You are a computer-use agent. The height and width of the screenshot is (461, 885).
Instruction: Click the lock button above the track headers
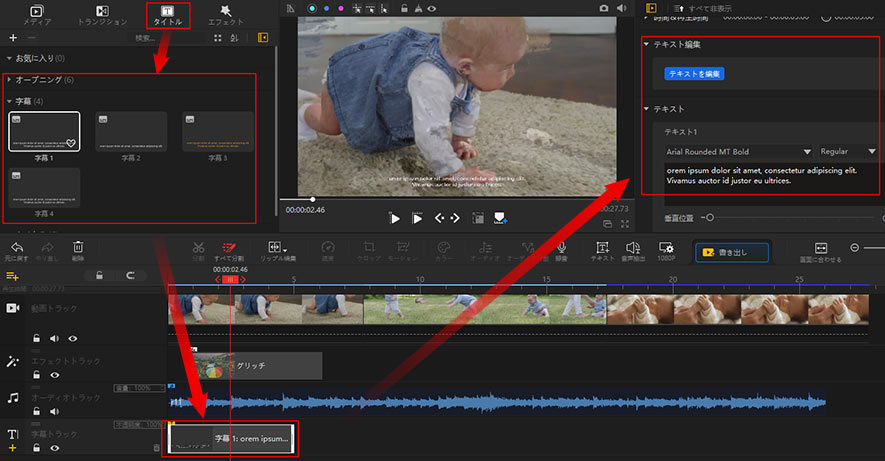coord(99,275)
